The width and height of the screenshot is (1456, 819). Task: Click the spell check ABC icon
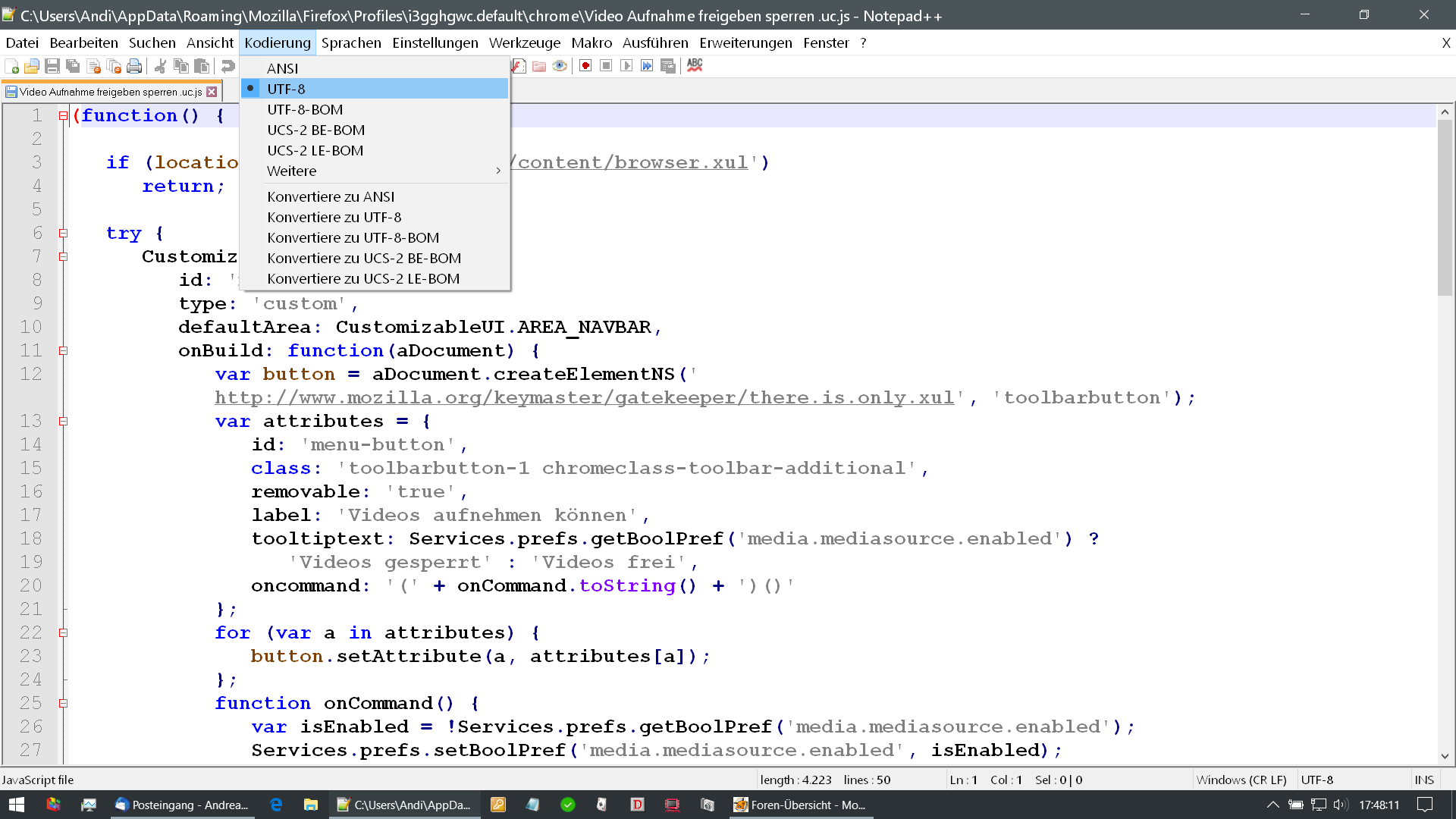695,66
